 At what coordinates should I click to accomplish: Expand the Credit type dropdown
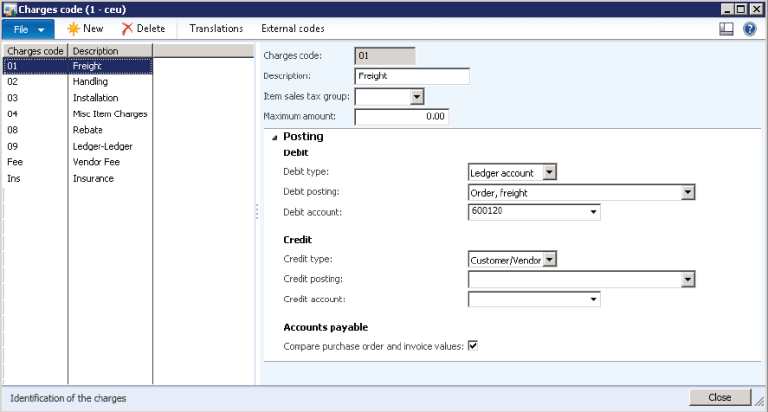click(548, 260)
